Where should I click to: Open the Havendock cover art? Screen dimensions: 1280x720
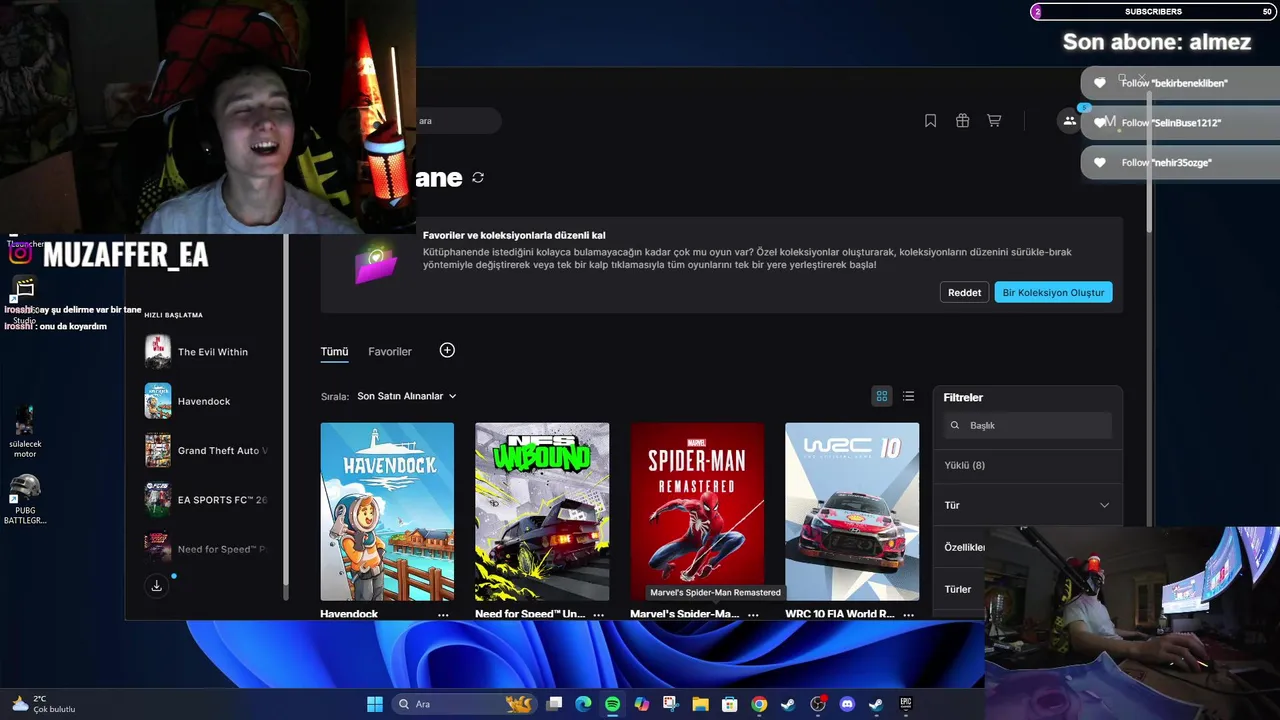[x=387, y=511]
